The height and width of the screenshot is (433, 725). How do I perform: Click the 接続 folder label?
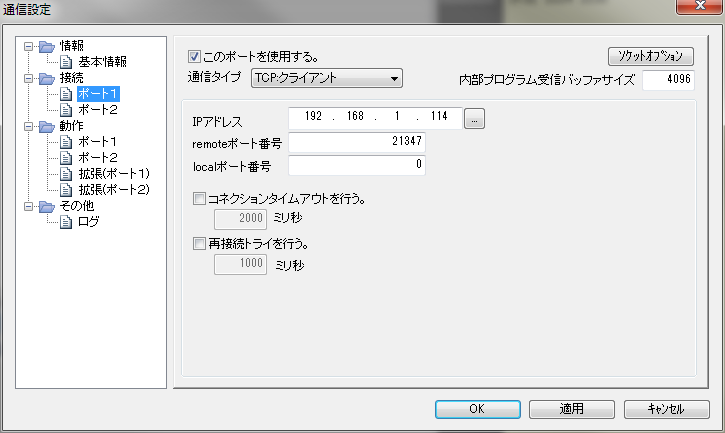pyautogui.click(x=72, y=78)
